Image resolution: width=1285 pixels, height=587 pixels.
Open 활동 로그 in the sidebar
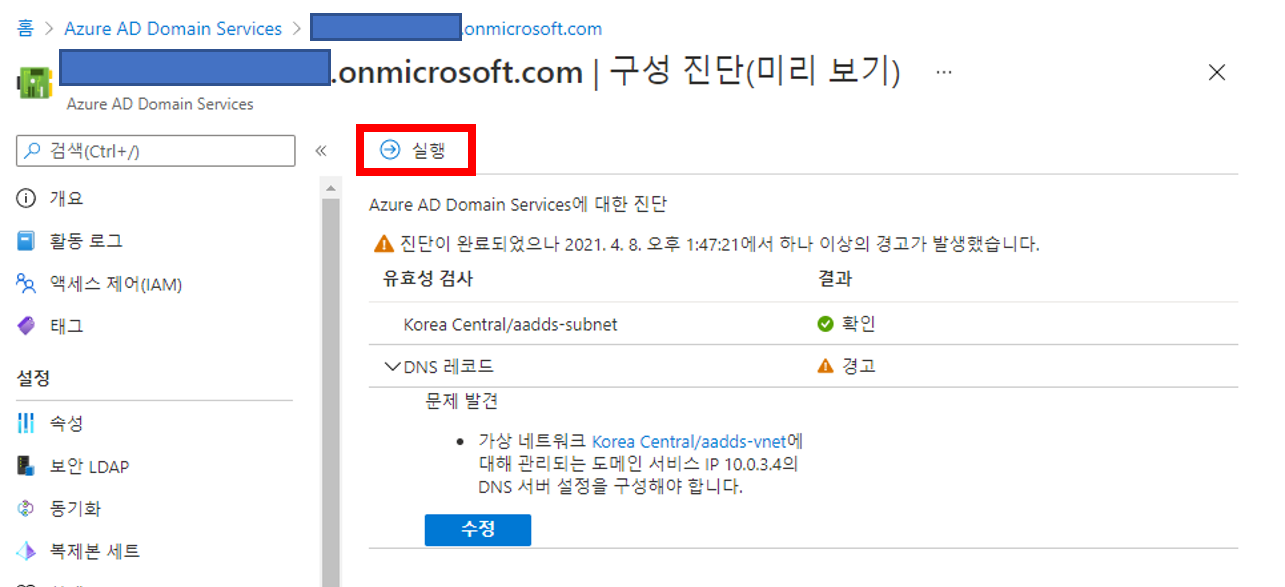86,241
